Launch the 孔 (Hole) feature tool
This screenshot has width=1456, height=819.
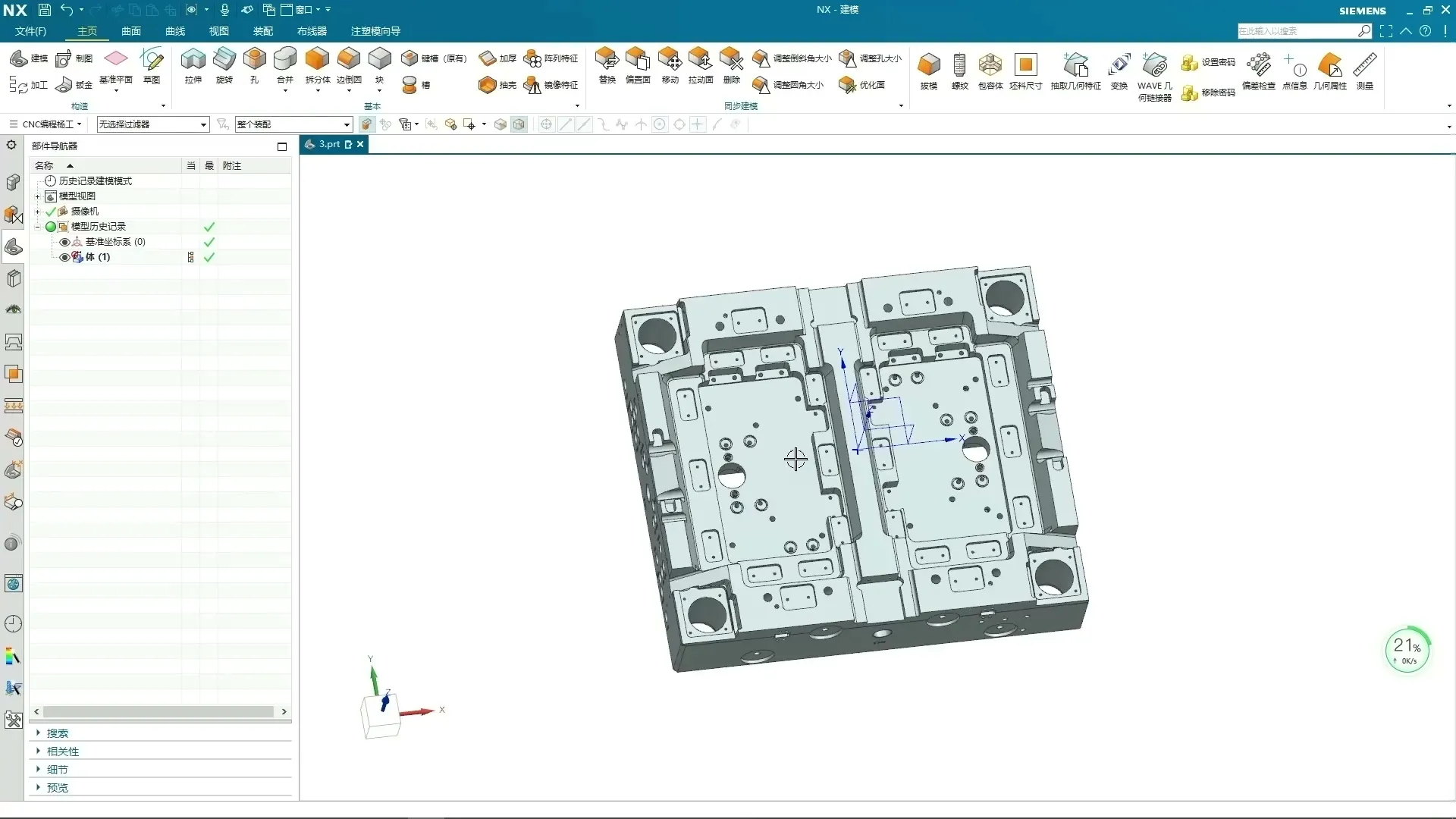click(x=255, y=66)
